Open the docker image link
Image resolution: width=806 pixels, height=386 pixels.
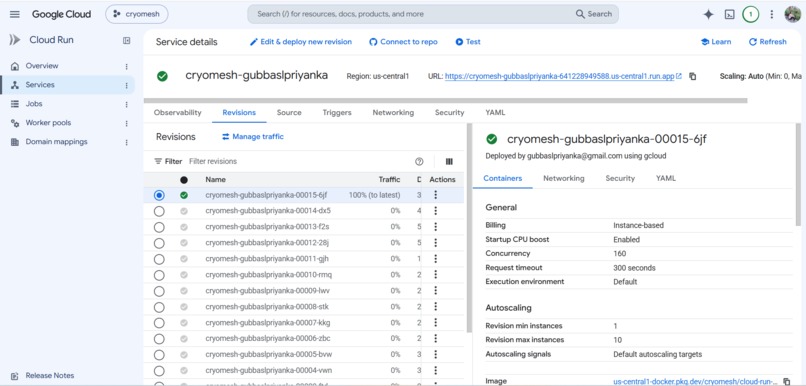[695, 381]
